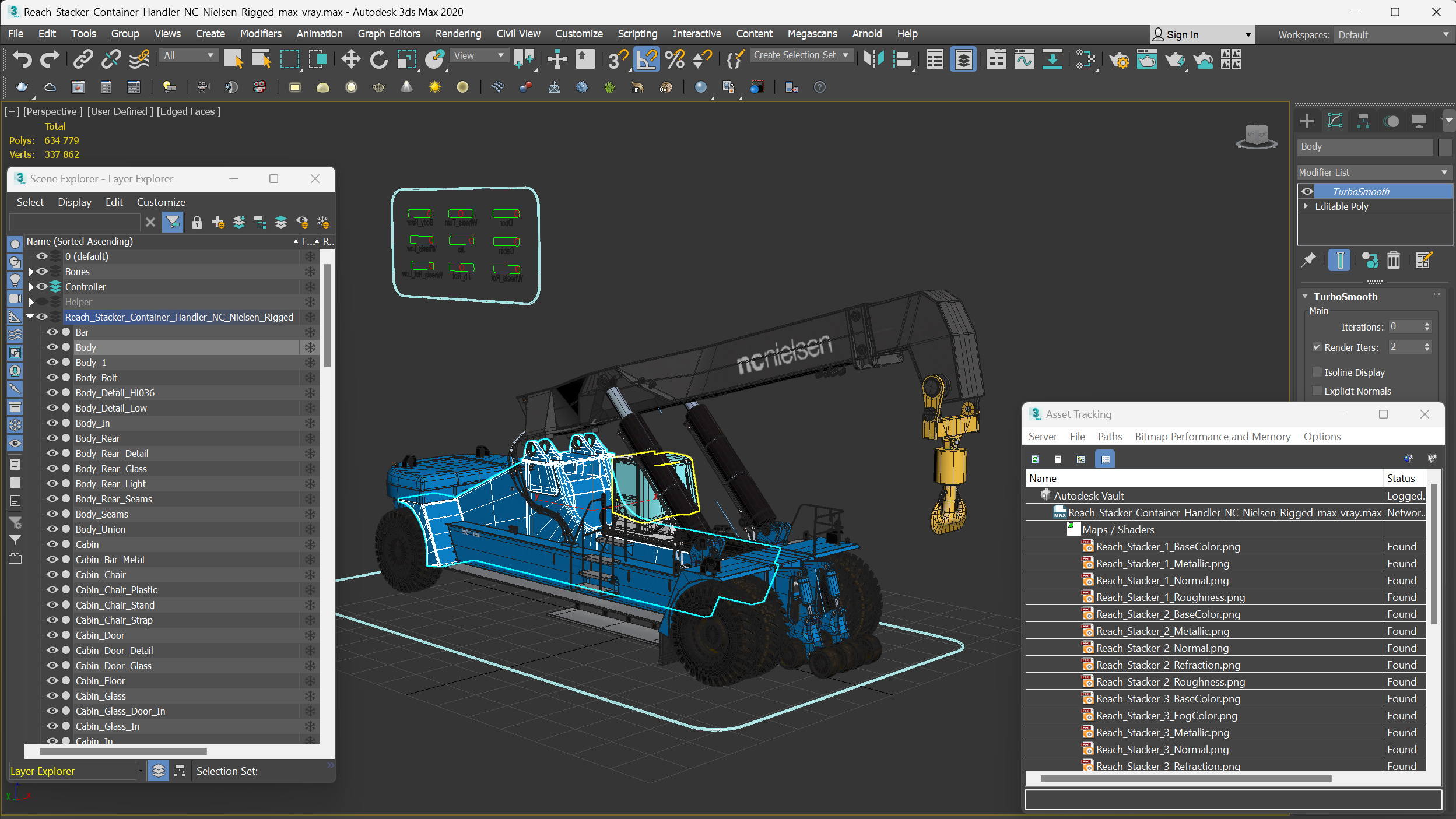This screenshot has height=819, width=1456.
Task: Click the Select Object tool
Action: (x=233, y=59)
